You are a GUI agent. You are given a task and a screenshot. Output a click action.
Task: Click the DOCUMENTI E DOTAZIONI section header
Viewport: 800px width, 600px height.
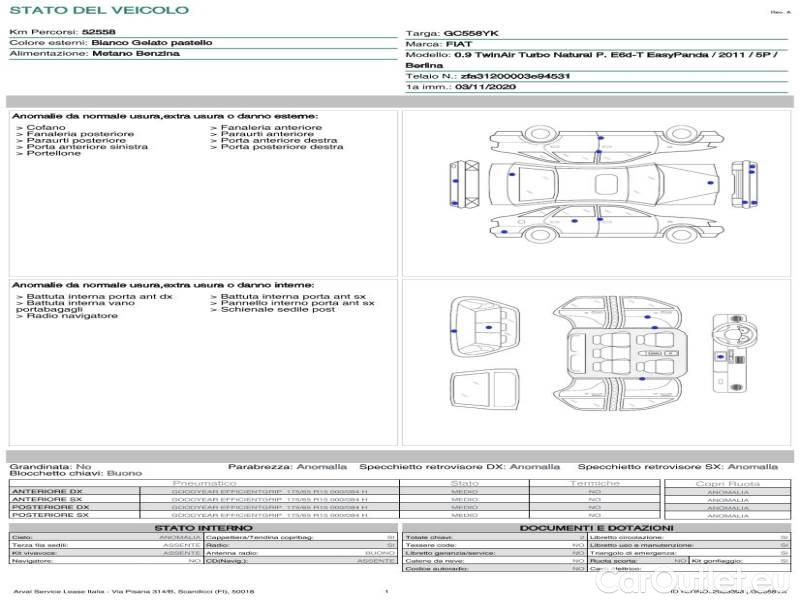click(x=596, y=527)
